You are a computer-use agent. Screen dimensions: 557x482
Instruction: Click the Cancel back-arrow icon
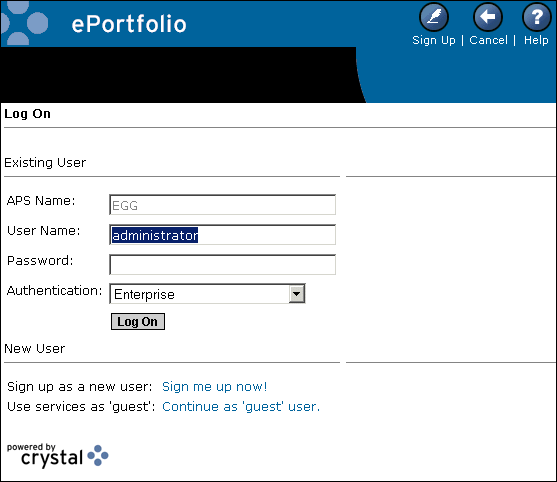click(488, 17)
